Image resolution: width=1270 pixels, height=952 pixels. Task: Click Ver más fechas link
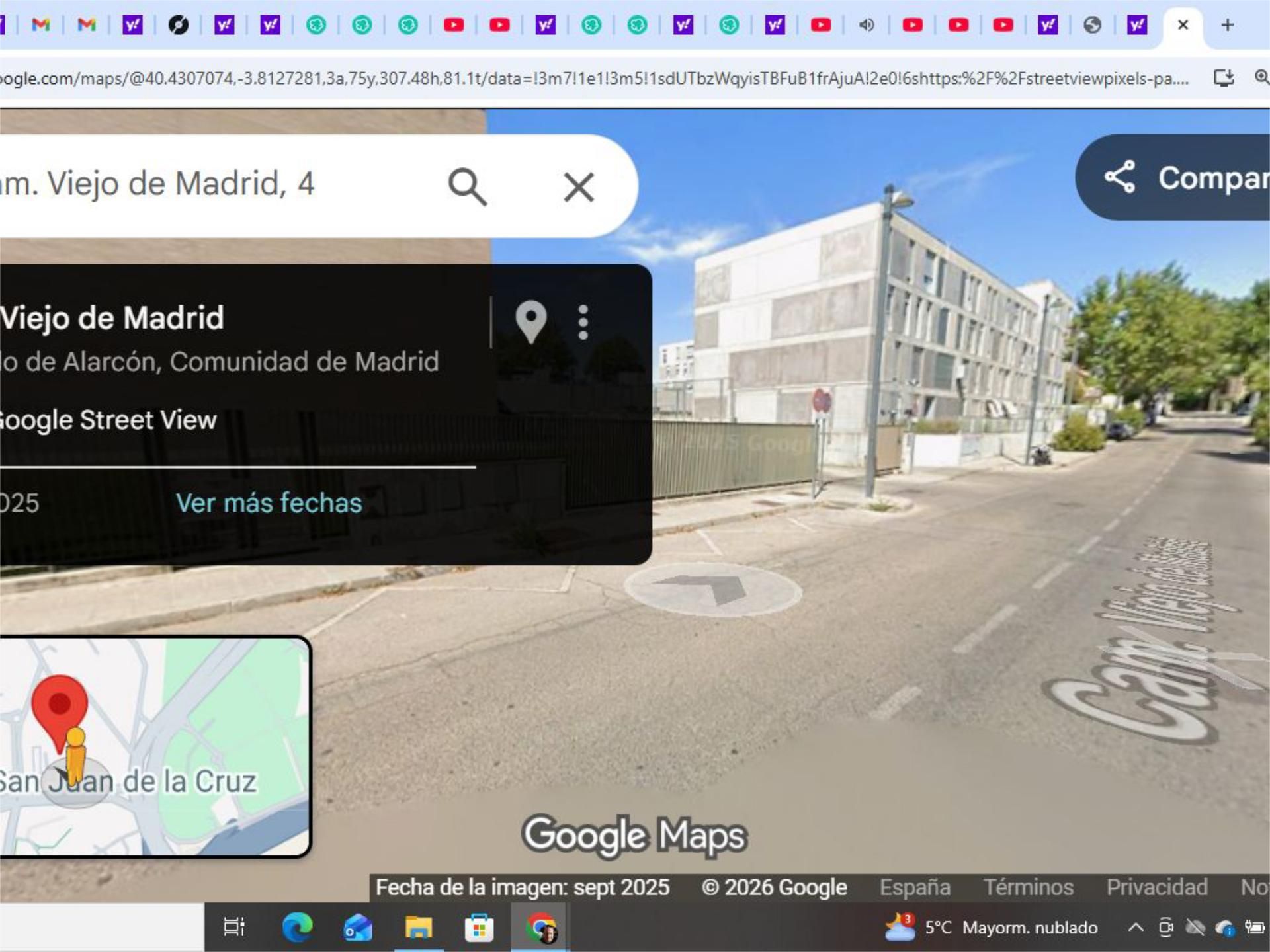[x=269, y=503]
